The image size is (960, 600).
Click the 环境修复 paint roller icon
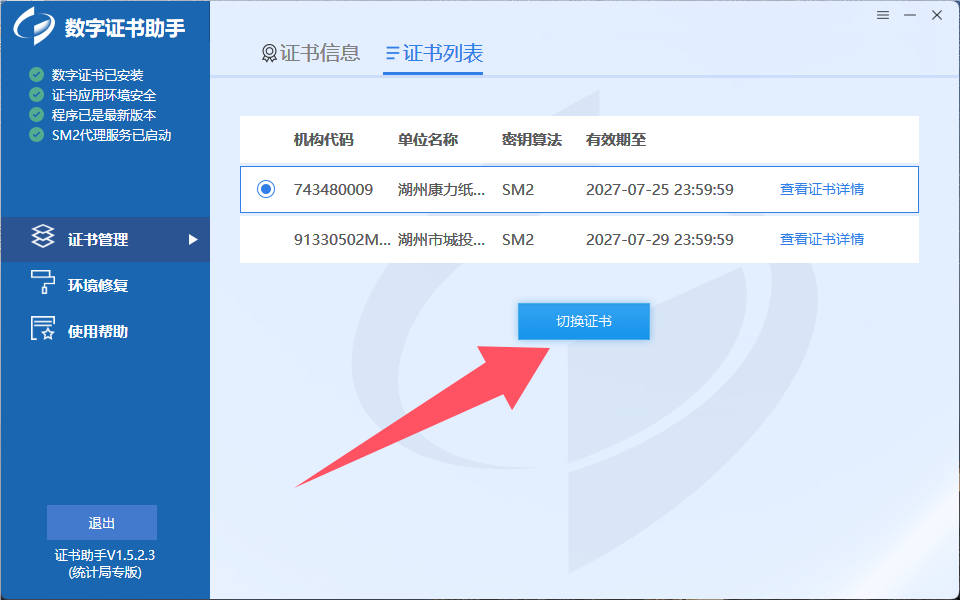point(43,284)
